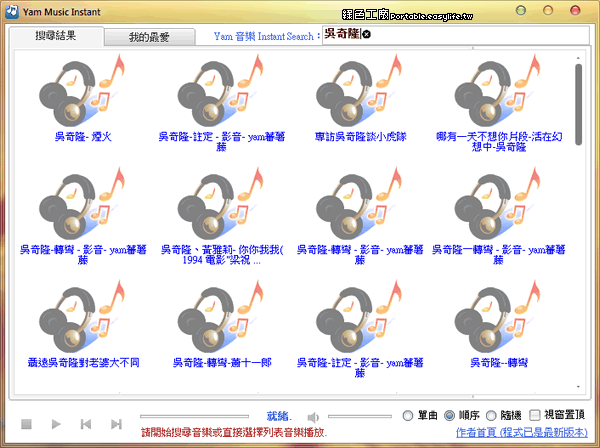This screenshot has height=448, width=600.
Task: Click headphone icon above 吳奇隆一轉彎 - 影音
Action: (498, 204)
